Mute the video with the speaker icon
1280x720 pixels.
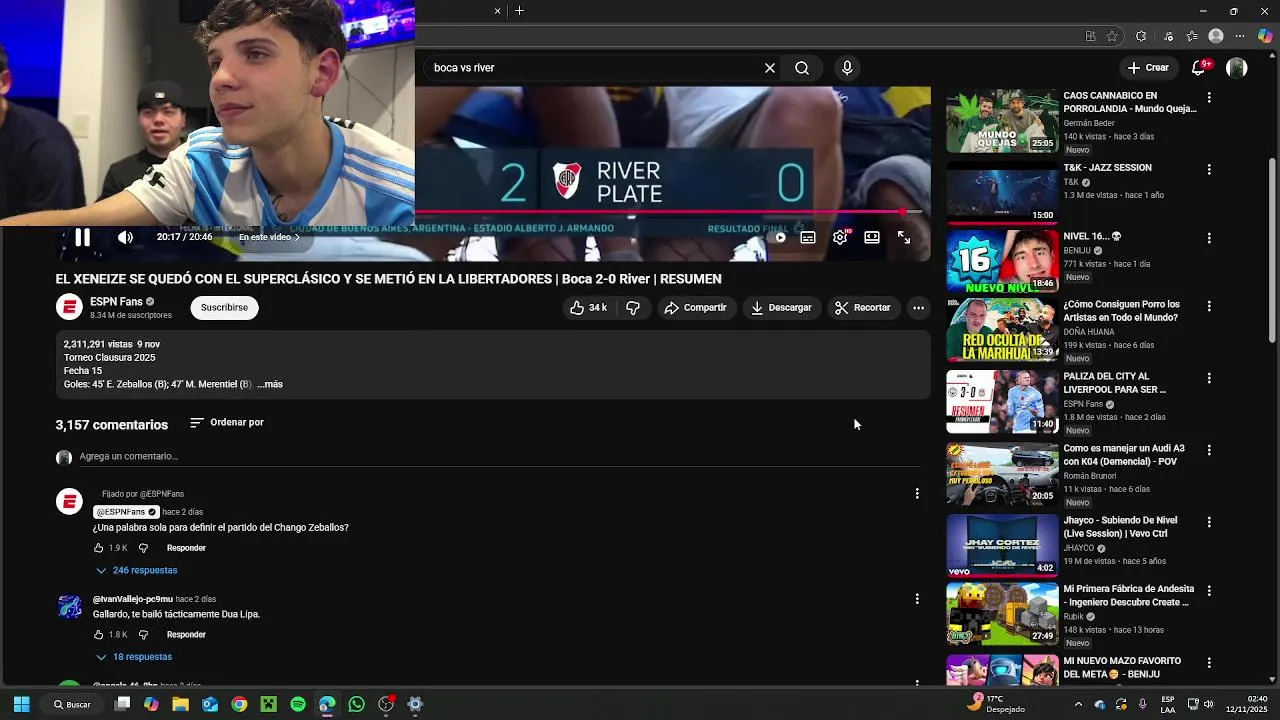click(x=125, y=237)
